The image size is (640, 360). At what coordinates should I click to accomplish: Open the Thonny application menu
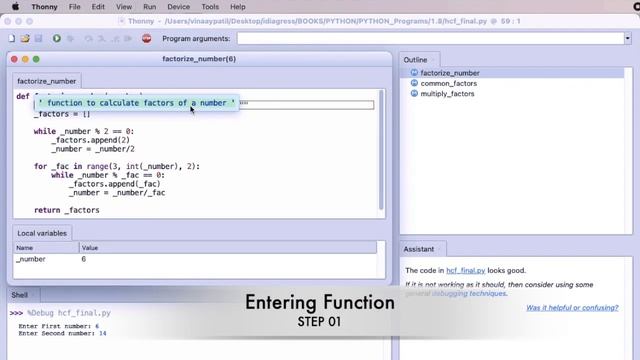point(44,7)
